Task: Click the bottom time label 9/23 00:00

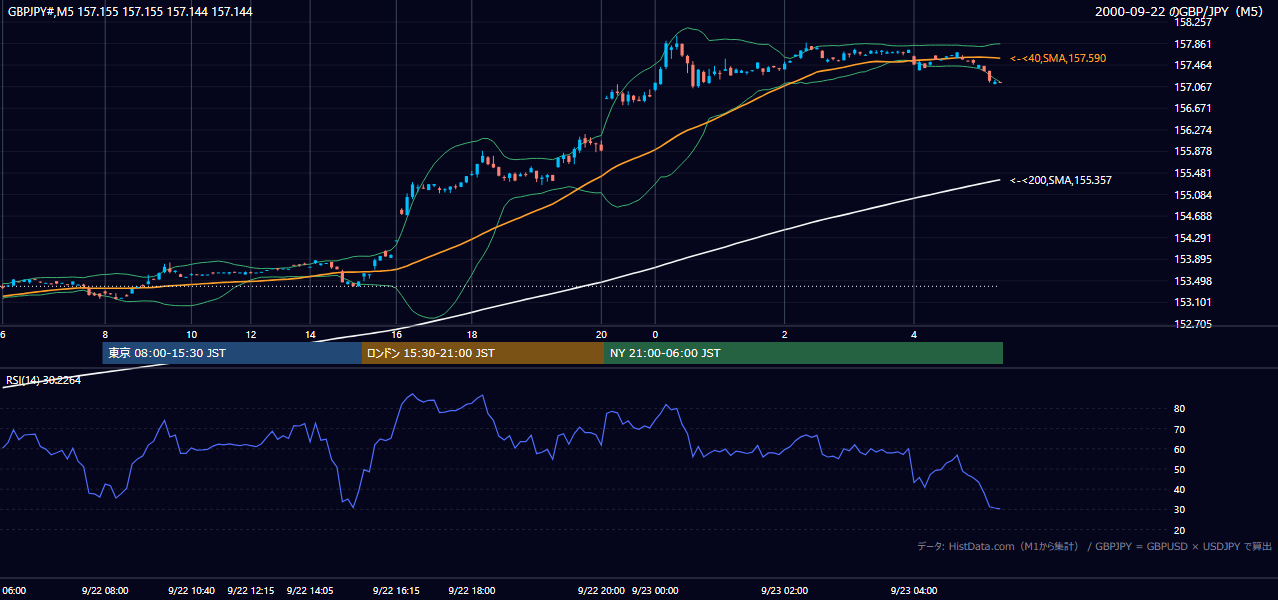Action: point(655,590)
